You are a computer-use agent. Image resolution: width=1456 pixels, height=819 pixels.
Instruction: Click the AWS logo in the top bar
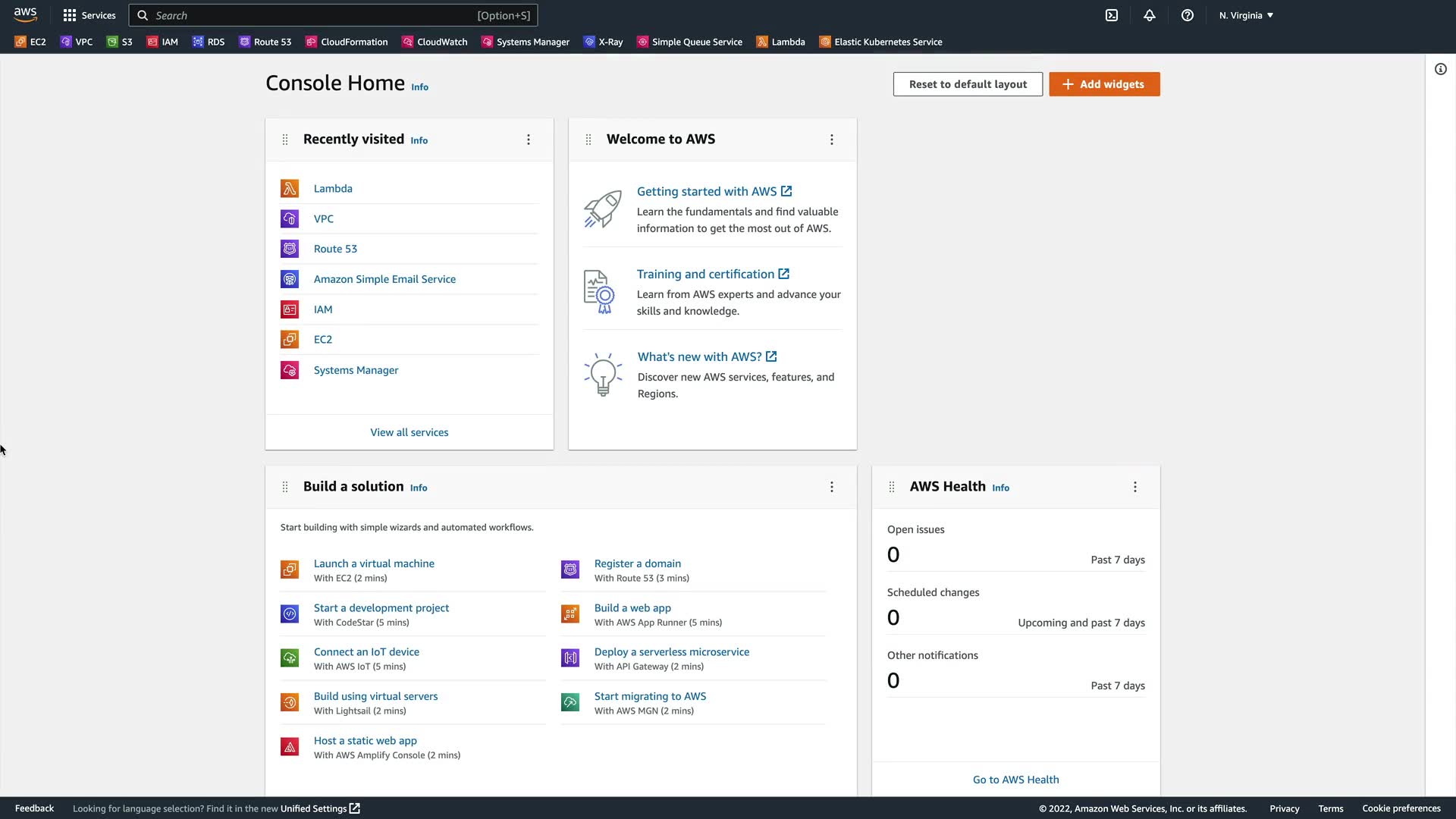[x=25, y=15]
